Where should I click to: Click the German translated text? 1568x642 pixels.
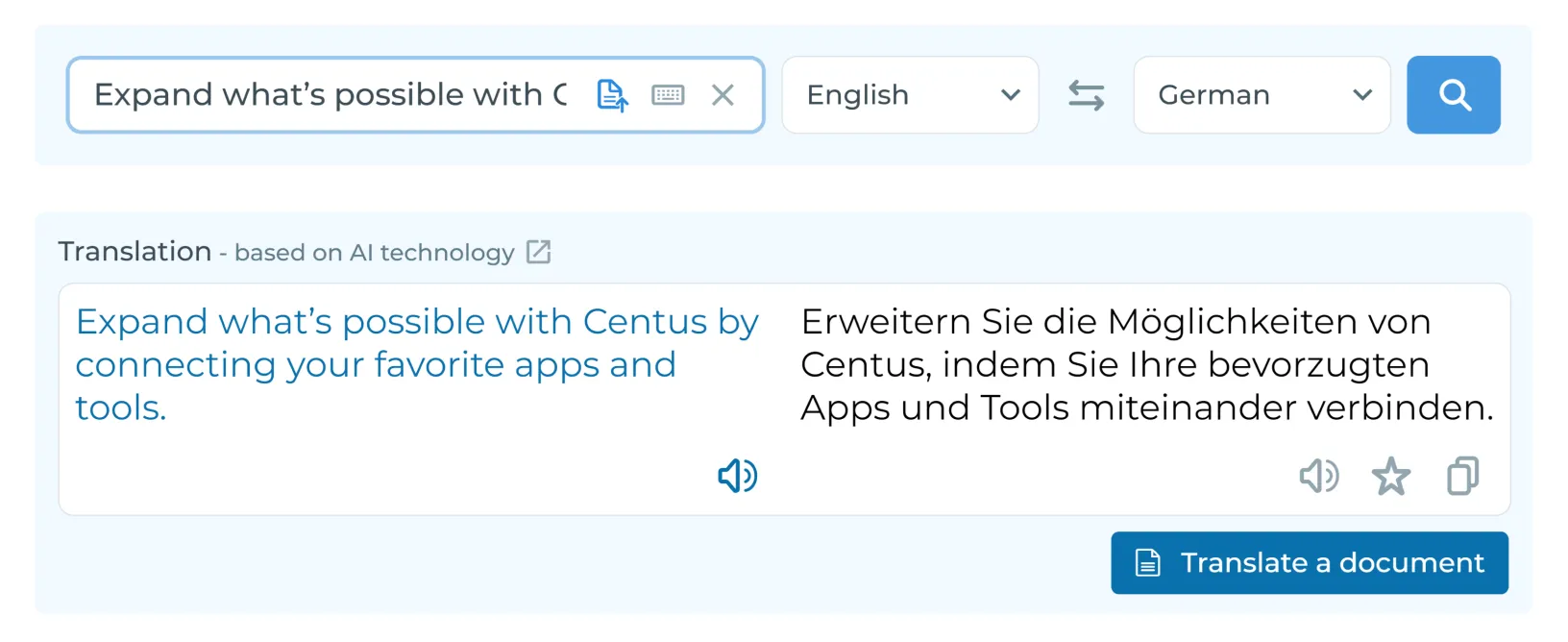[x=1146, y=364]
